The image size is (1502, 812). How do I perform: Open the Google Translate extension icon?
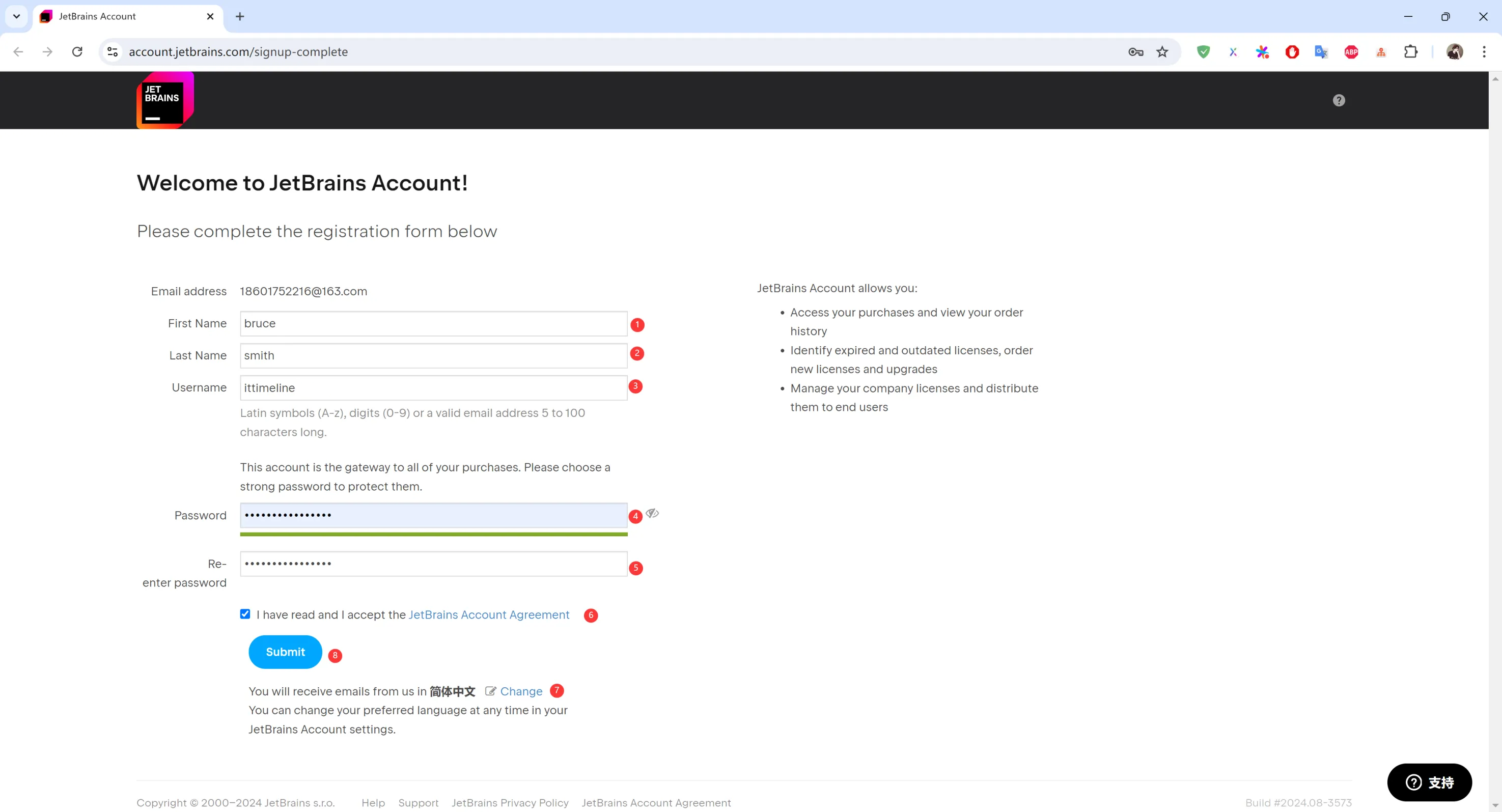coord(1321,52)
